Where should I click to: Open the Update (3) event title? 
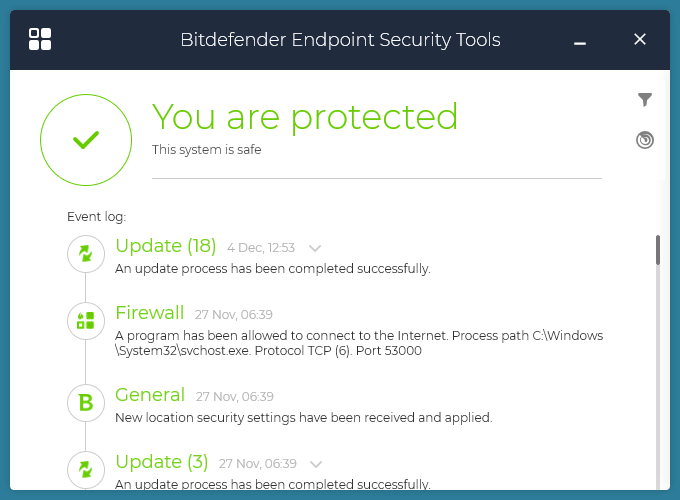[x=162, y=462]
